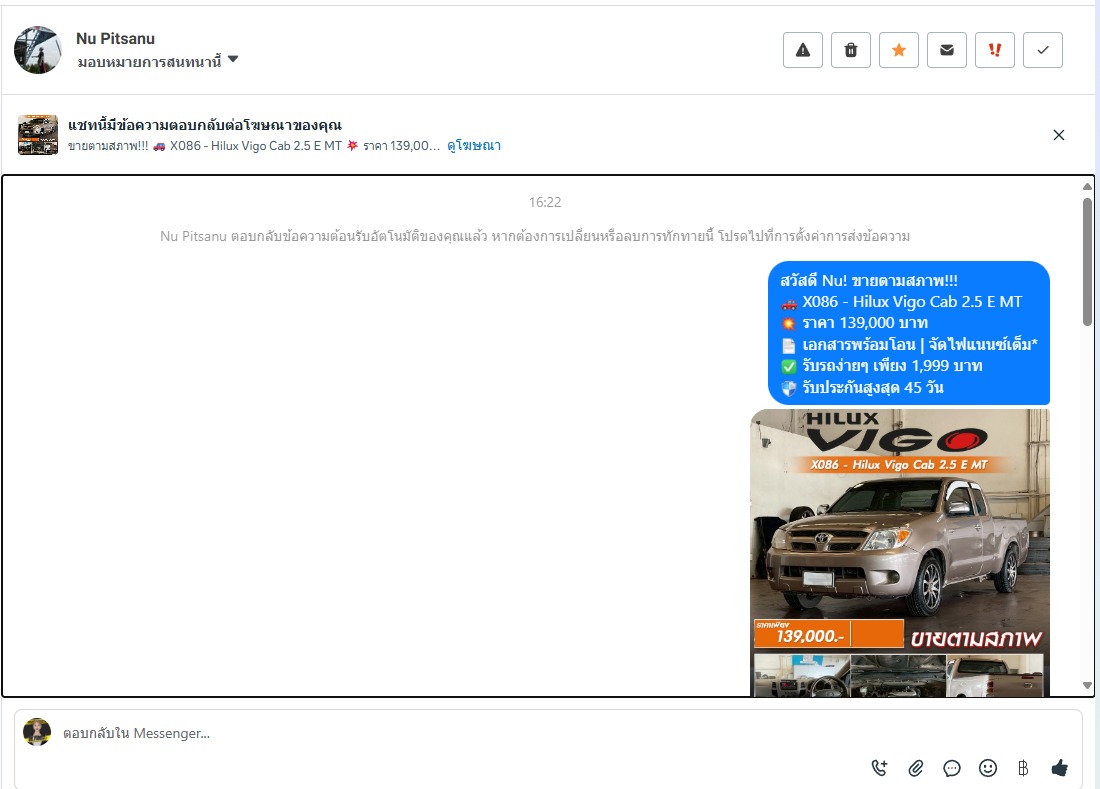Viewport: 1100px width, 789px height.
Task: Mark conversation as spam with warning icon
Action: click(x=803, y=50)
